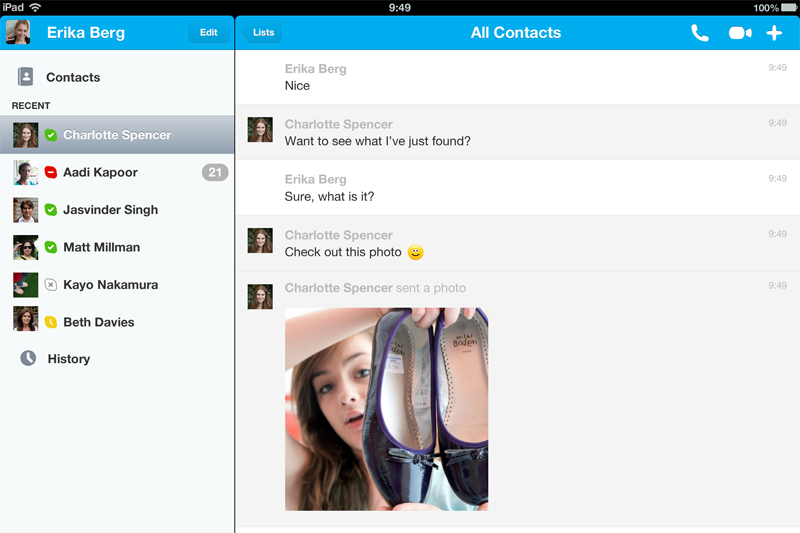Image resolution: width=800 pixels, height=533 pixels.
Task: Tap Beth Davies's yellow away status icon
Action: [51, 322]
